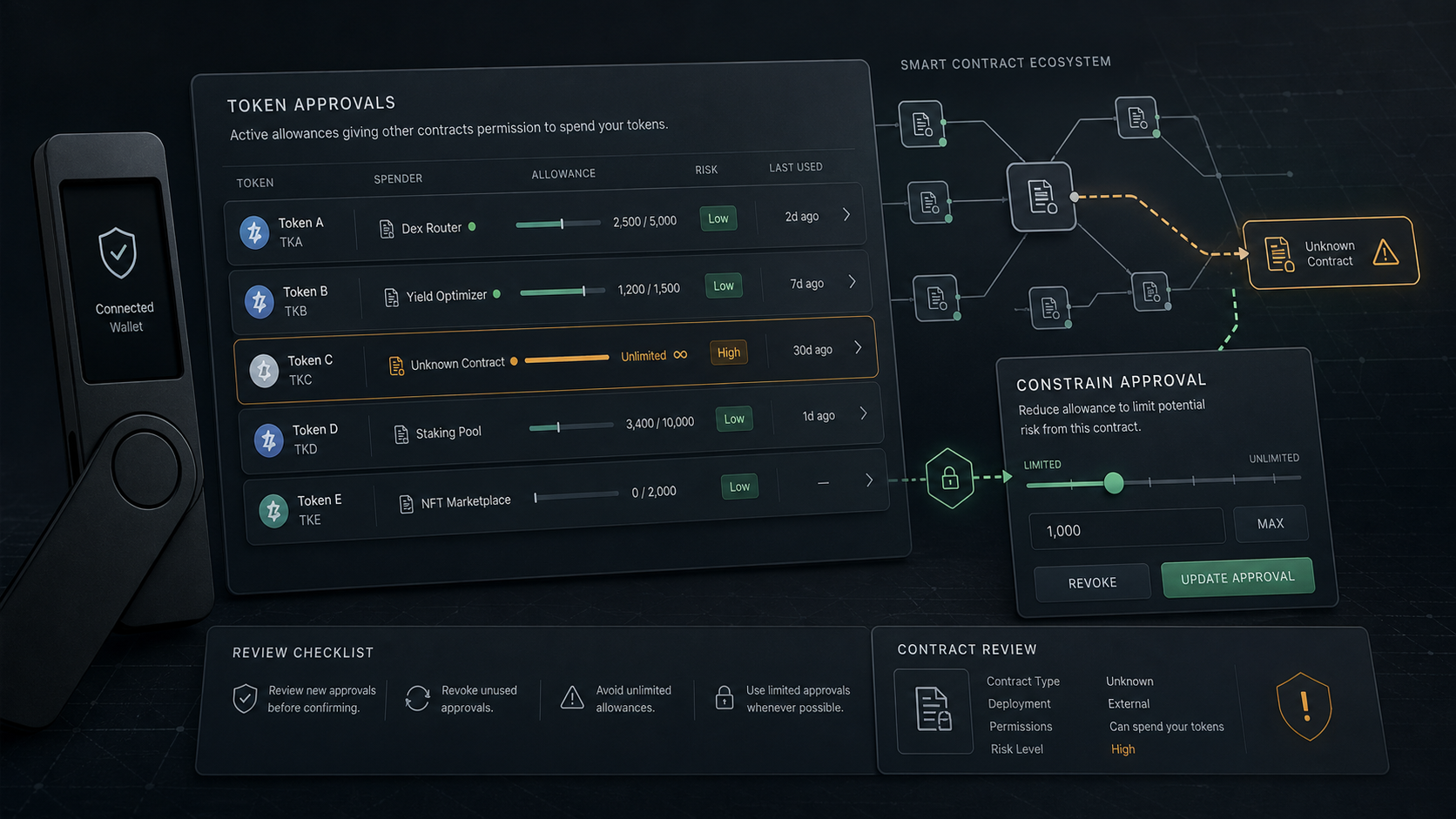
Task: Click the MAX button
Action: (1271, 524)
